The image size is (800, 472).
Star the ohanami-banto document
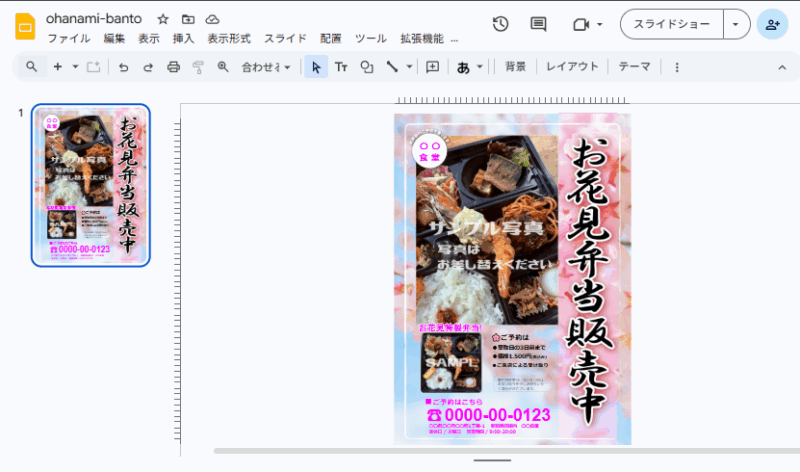tap(163, 19)
